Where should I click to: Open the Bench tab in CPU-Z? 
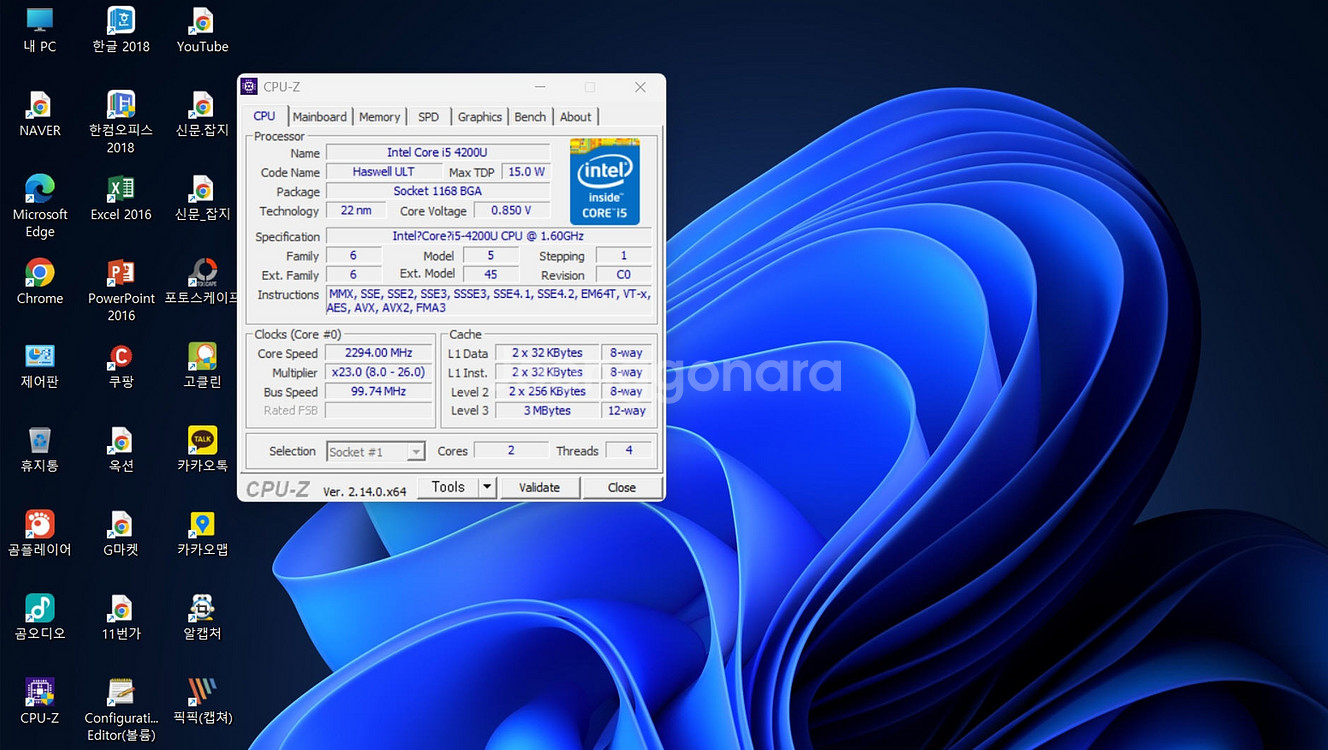click(530, 116)
